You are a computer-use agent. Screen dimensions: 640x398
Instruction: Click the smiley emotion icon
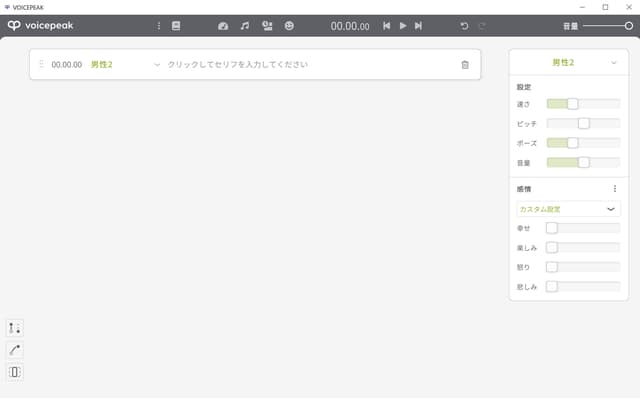point(289,26)
